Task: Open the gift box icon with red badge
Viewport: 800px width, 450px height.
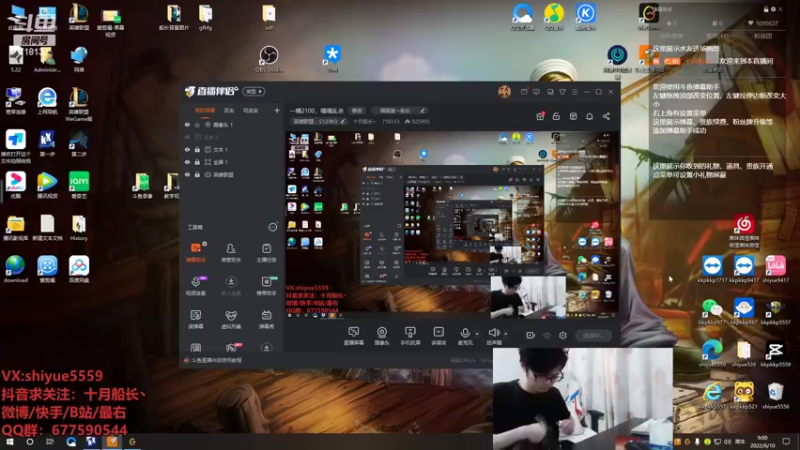Action: 540,116
